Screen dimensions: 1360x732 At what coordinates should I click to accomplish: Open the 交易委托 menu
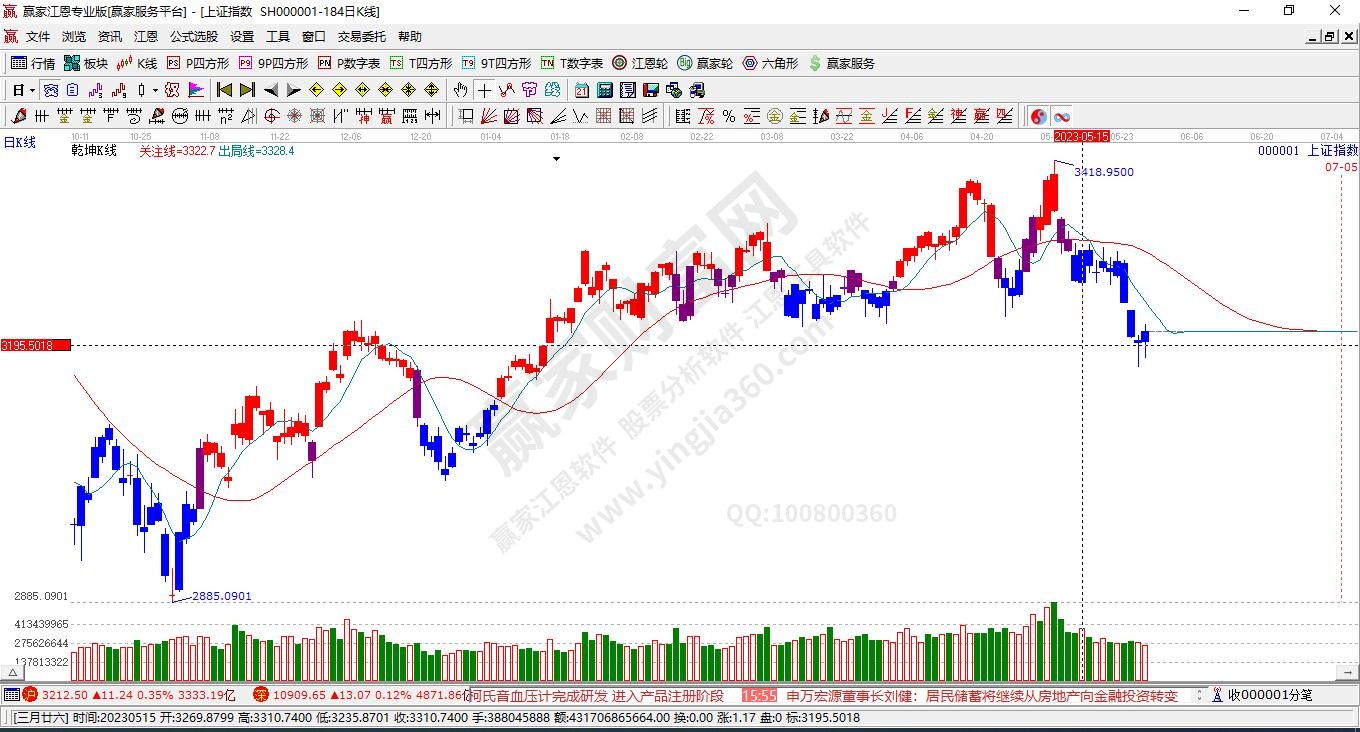tap(361, 36)
